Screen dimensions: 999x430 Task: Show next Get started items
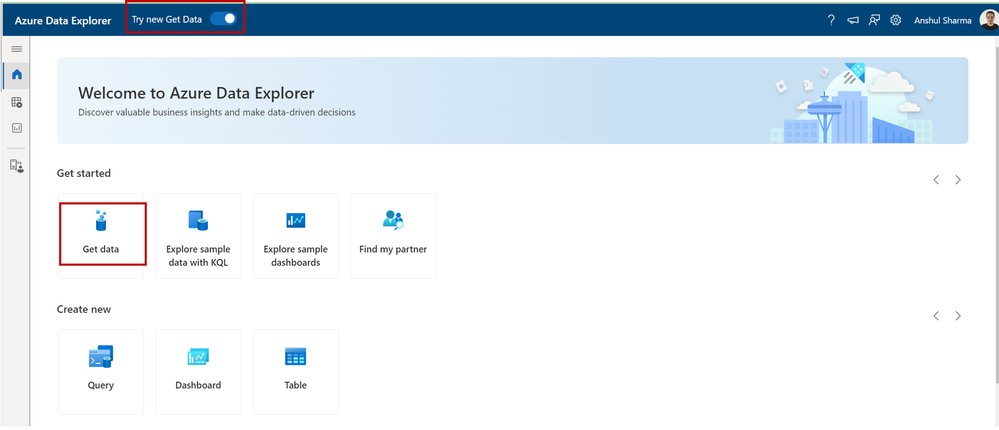[x=958, y=180]
